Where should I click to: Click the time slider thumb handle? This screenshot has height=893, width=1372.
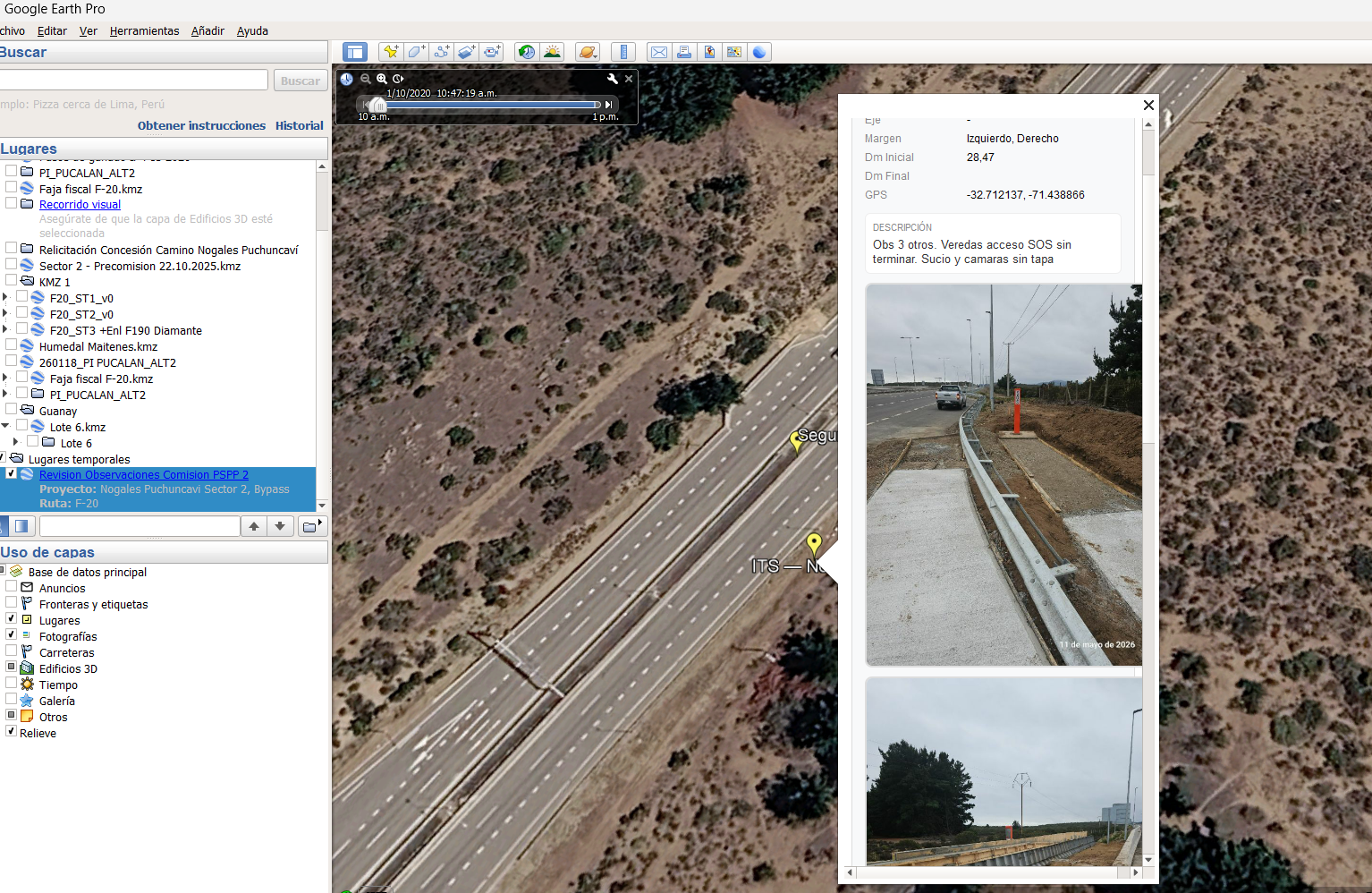point(377,105)
